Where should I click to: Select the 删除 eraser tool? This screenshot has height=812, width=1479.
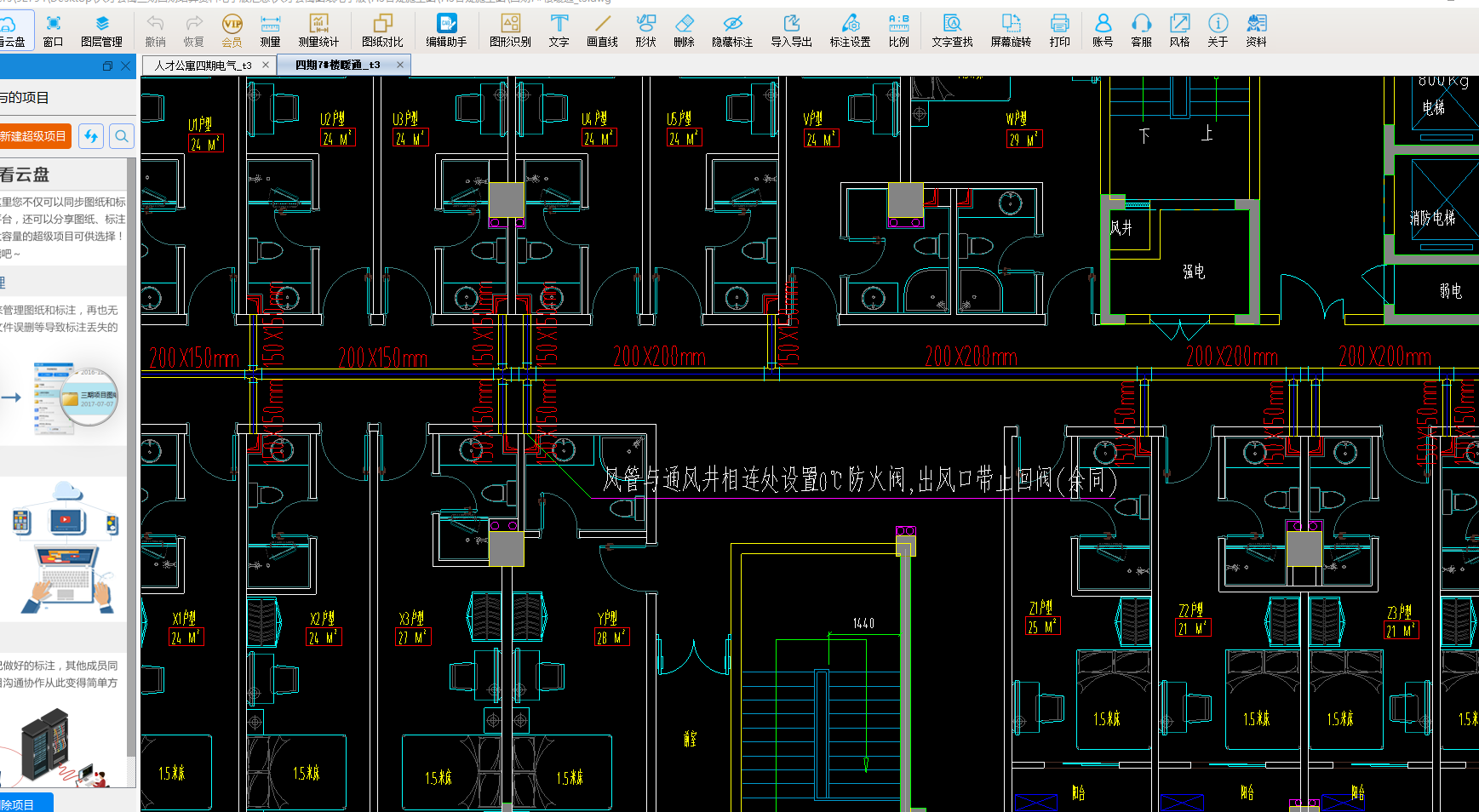[x=684, y=30]
